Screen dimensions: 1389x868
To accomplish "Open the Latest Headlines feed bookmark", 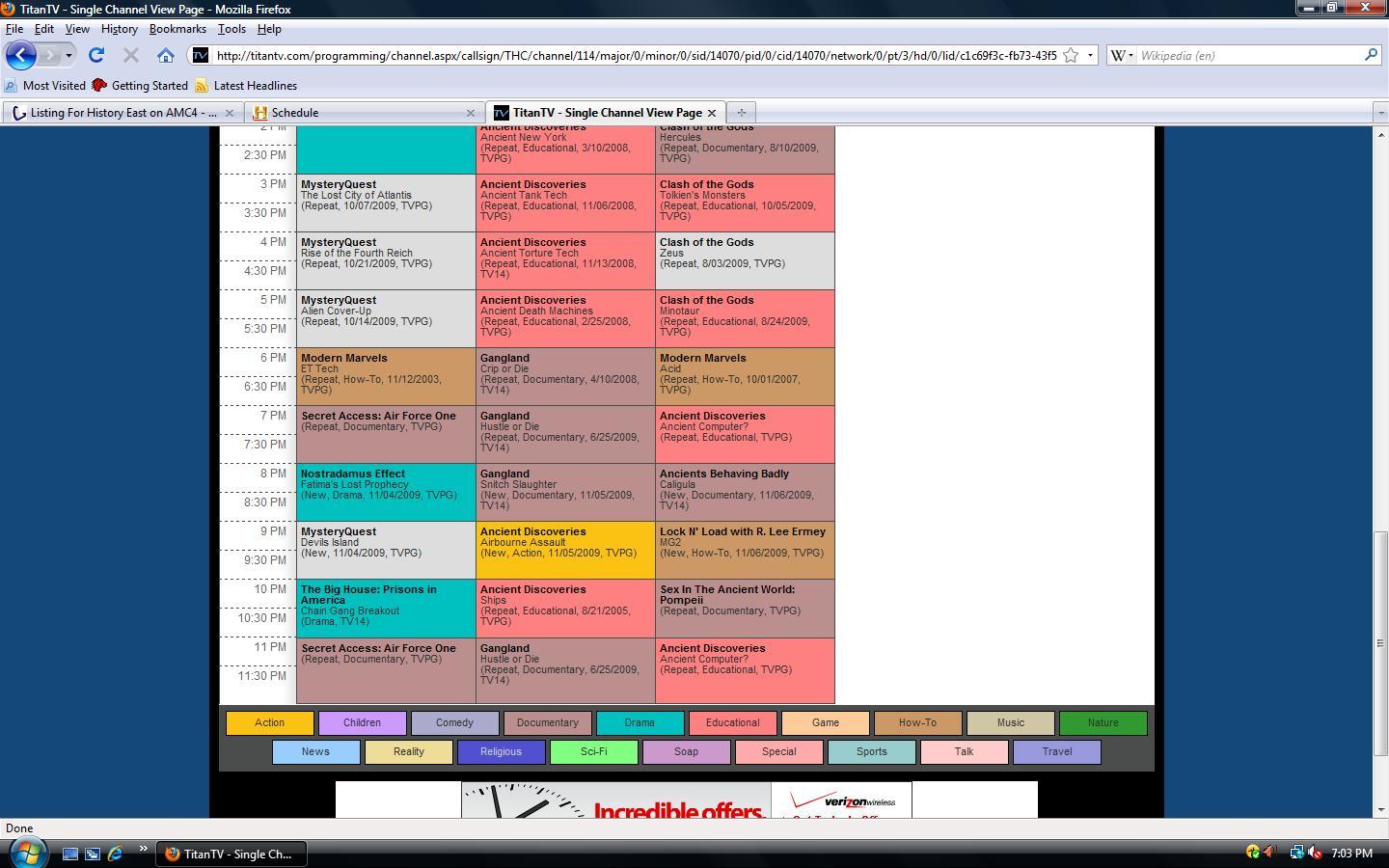I will (246, 86).
